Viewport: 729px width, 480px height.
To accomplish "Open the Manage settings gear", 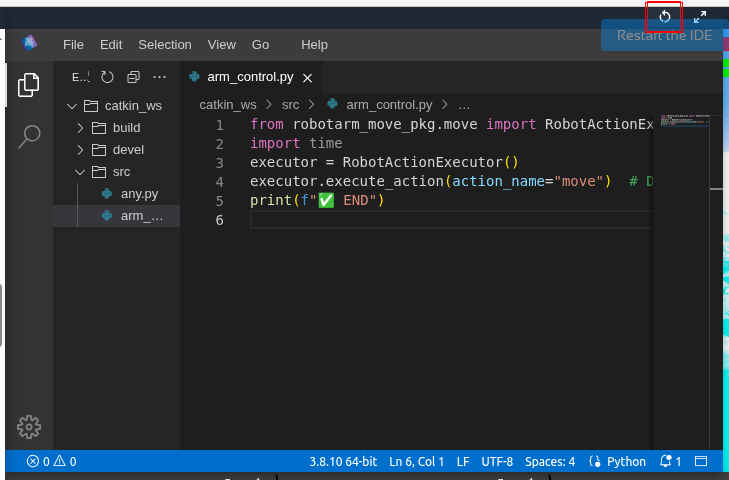I will pos(29,427).
